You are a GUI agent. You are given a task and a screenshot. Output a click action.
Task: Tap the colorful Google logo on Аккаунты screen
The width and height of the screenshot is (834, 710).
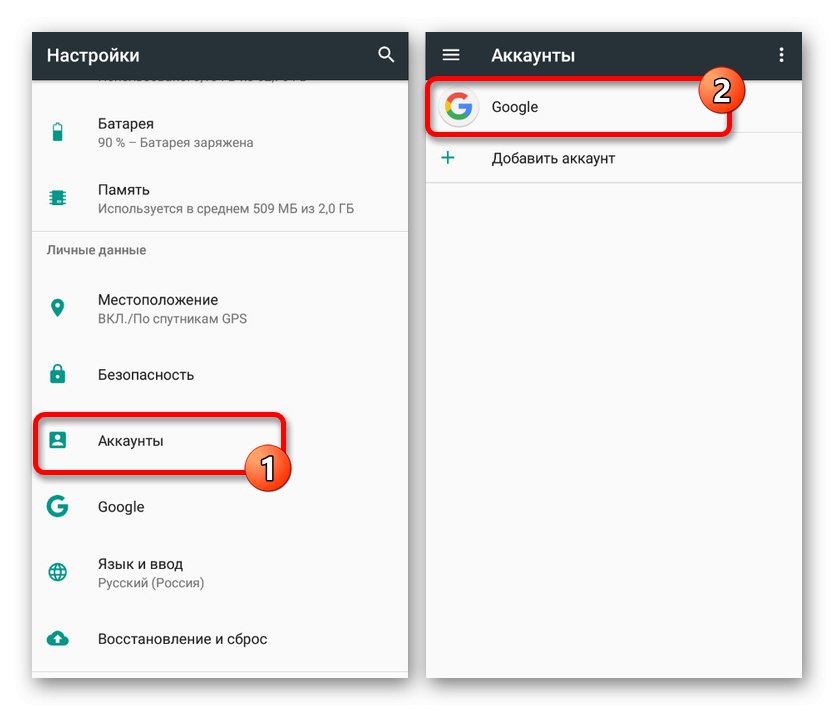(457, 107)
